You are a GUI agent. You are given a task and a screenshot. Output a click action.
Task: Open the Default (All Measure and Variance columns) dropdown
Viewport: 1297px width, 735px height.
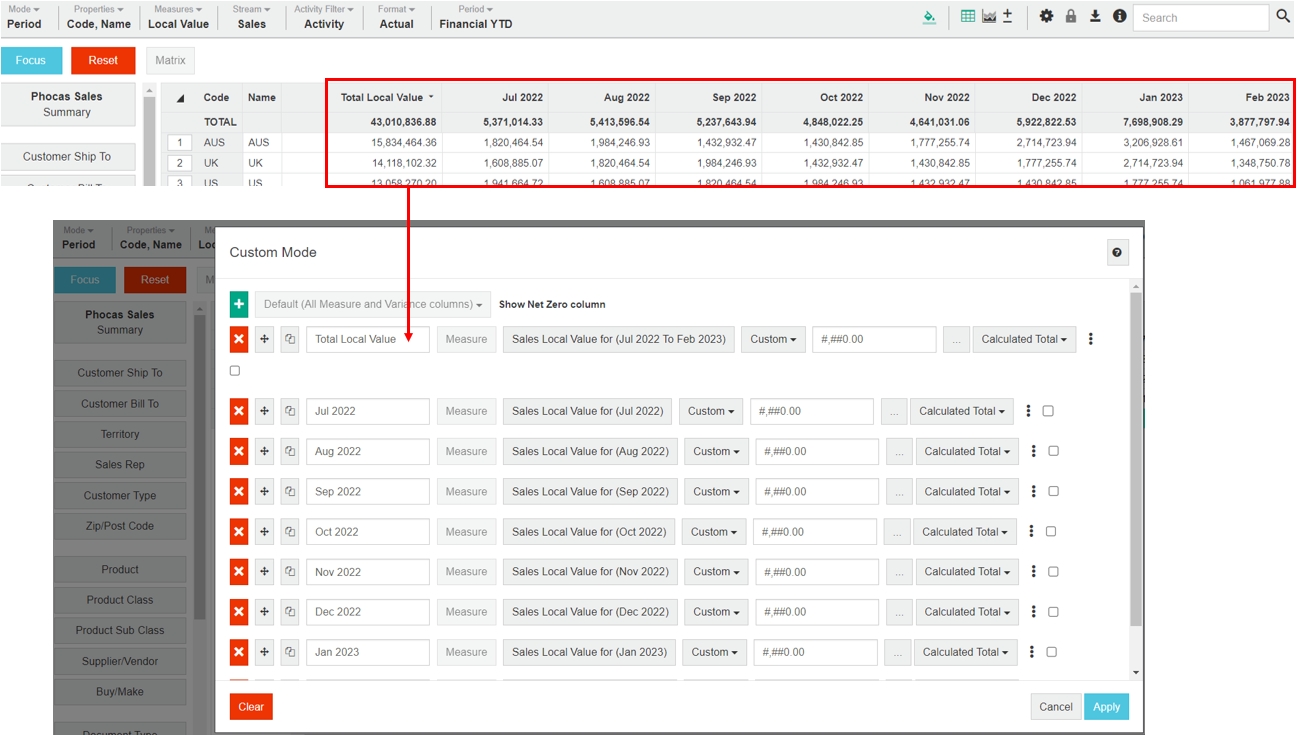[373, 304]
